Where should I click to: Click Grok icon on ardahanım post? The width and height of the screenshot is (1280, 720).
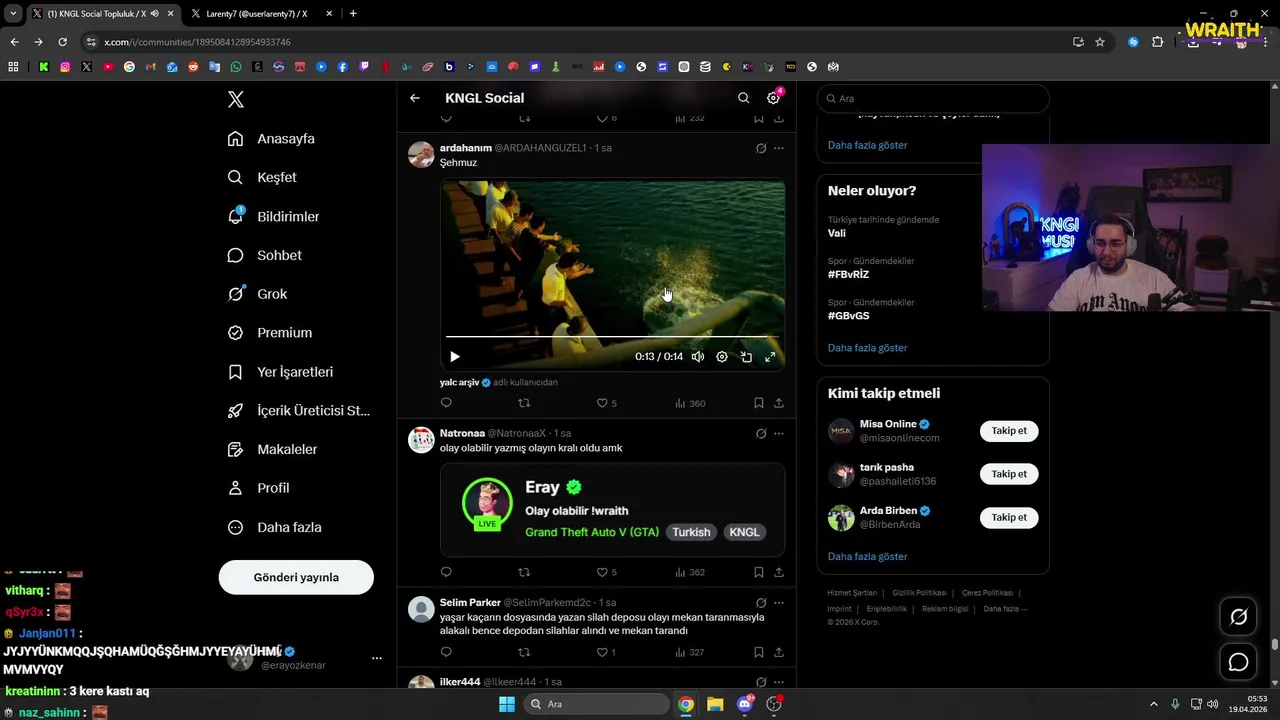click(x=761, y=148)
